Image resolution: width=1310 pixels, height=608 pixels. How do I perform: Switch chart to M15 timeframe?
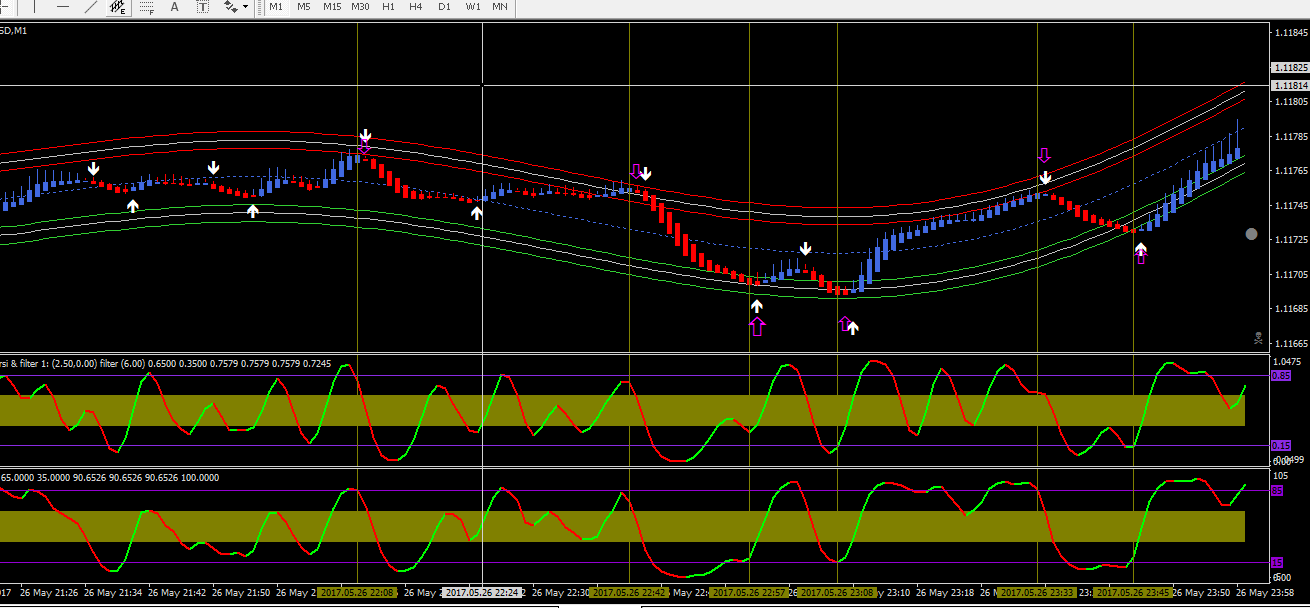(332, 7)
